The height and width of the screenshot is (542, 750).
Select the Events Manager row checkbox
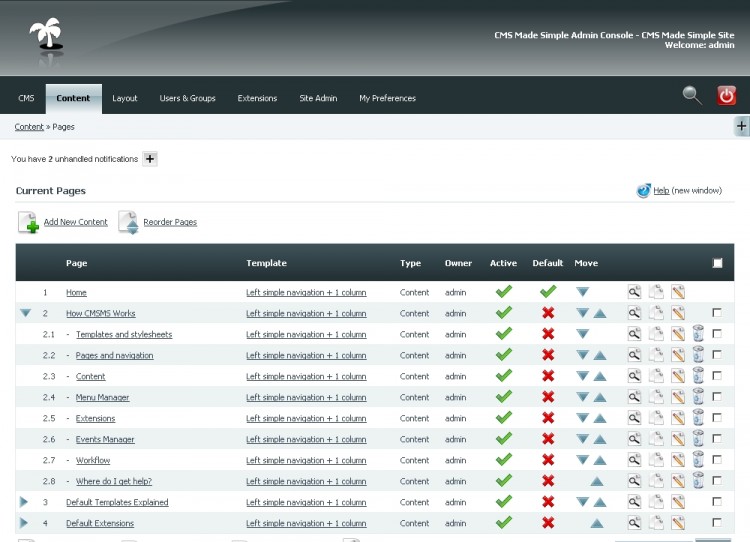pos(717,438)
